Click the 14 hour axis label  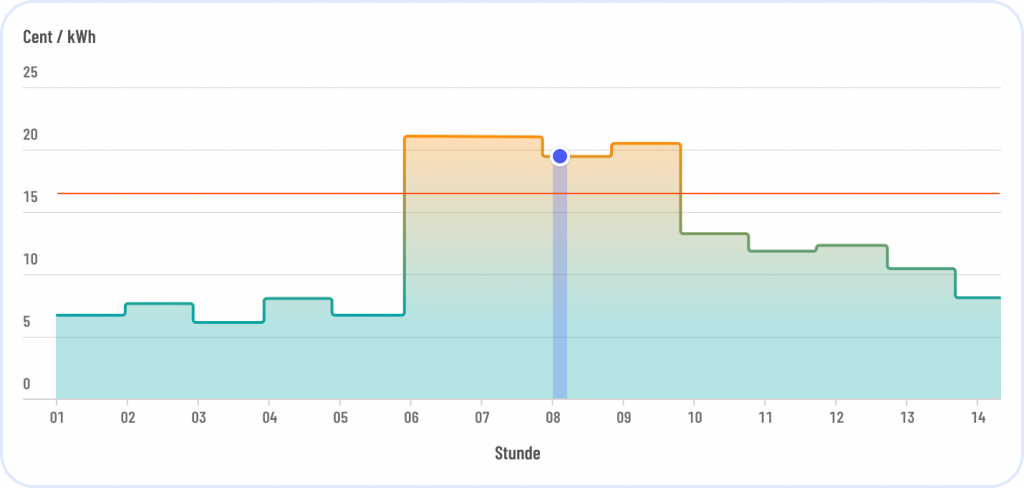pos(978,417)
